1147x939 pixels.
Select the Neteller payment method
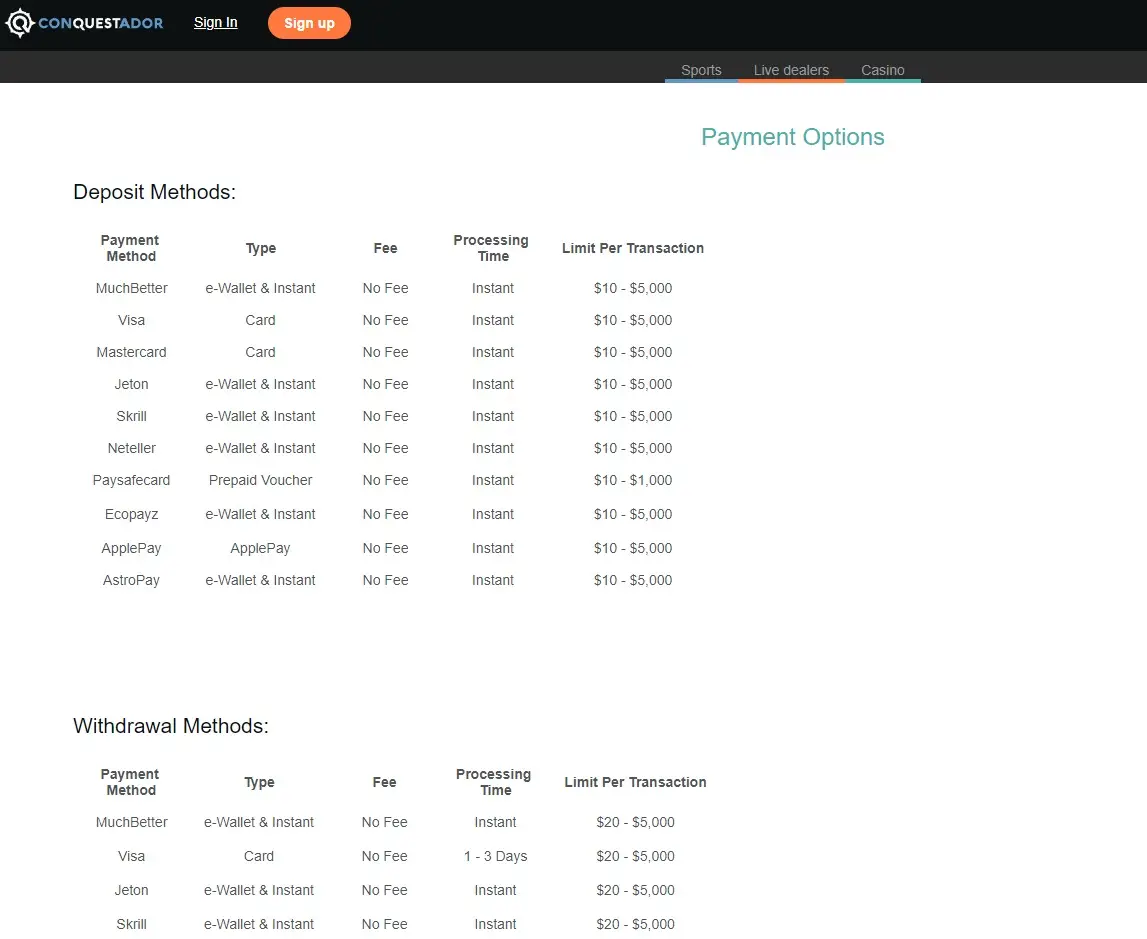[x=132, y=448]
